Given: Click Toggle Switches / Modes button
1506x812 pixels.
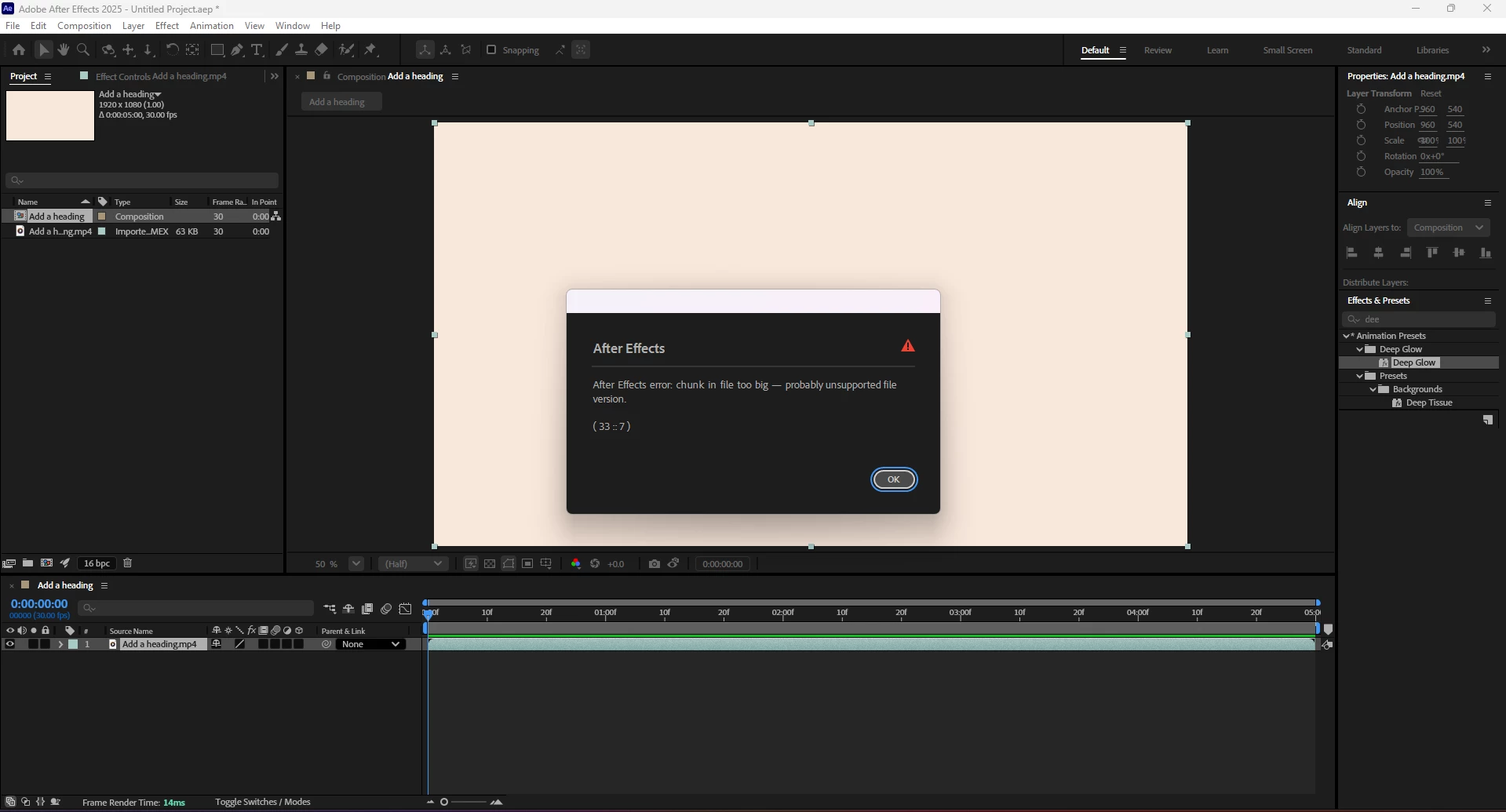Looking at the screenshot, I should (x=263, y=802).
